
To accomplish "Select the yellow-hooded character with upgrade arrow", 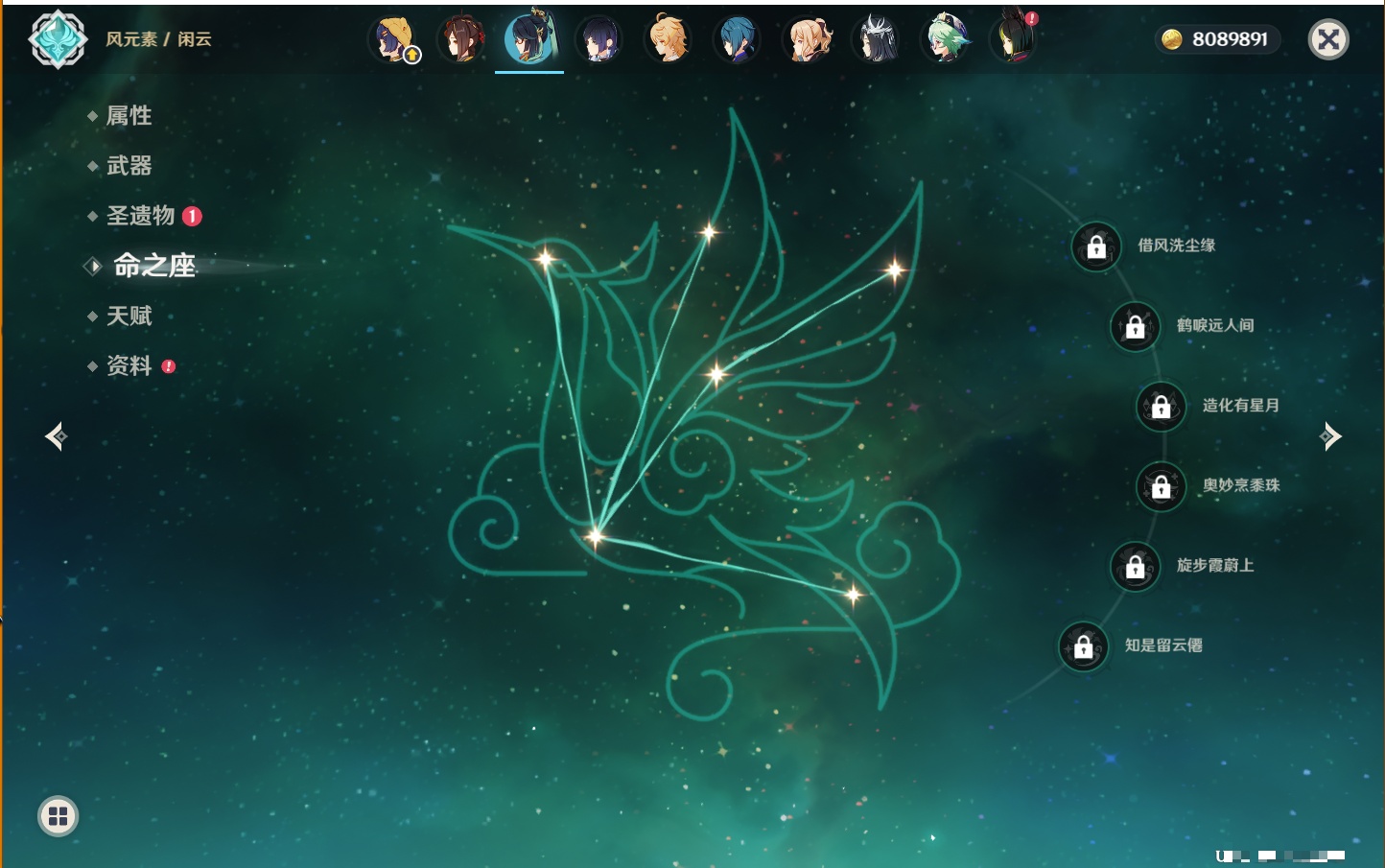I will point(393,40).
